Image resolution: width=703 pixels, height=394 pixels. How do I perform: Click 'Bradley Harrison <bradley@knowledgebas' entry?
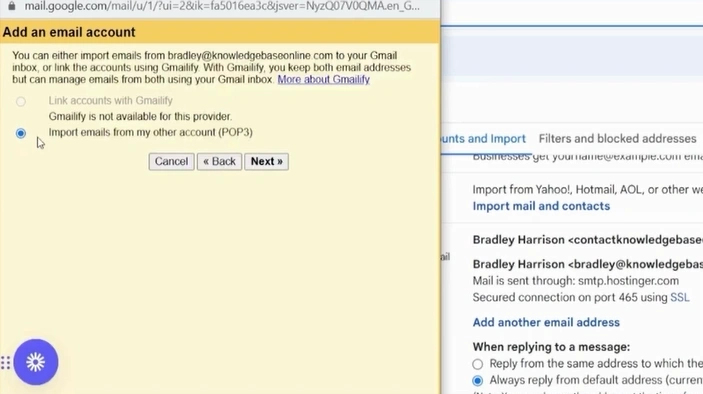point(588,264)
